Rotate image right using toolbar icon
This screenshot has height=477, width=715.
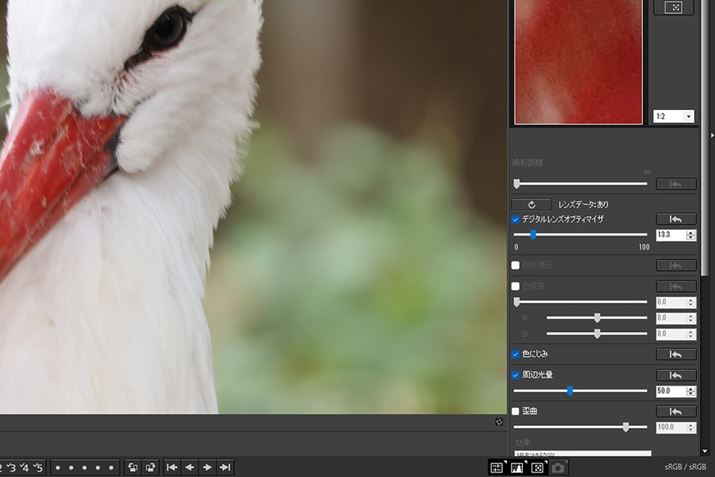150,467
